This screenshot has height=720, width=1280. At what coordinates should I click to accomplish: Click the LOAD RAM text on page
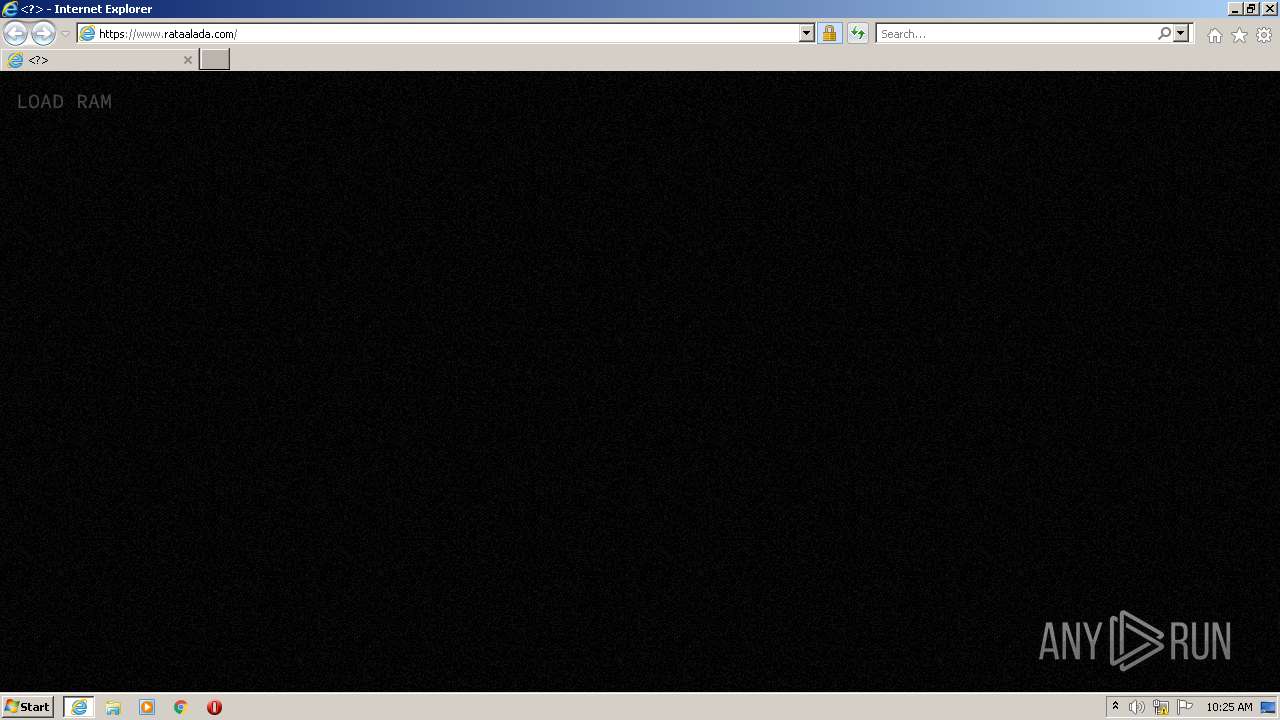[64, 102]
